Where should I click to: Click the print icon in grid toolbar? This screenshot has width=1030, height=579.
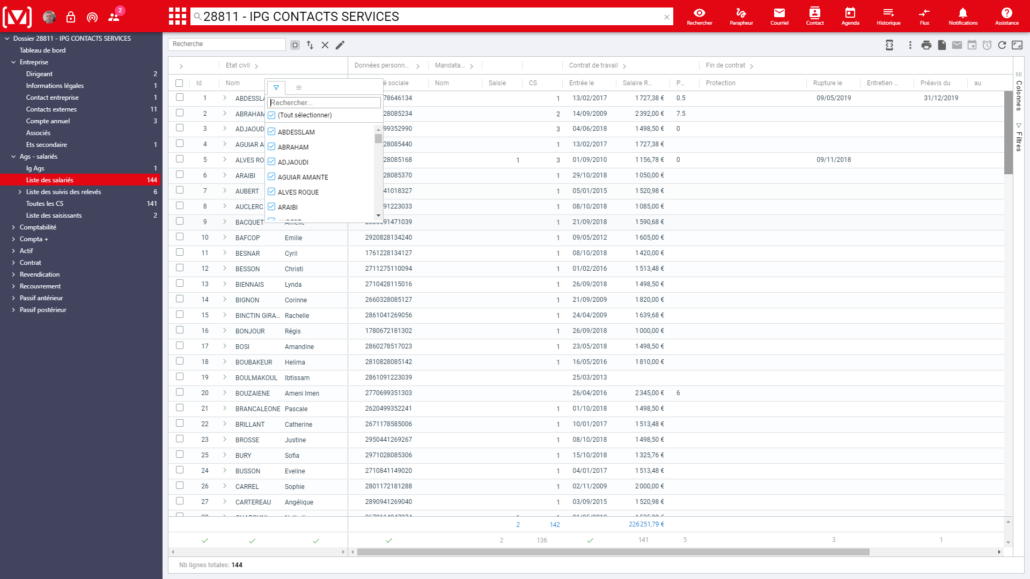coord(926,45)
